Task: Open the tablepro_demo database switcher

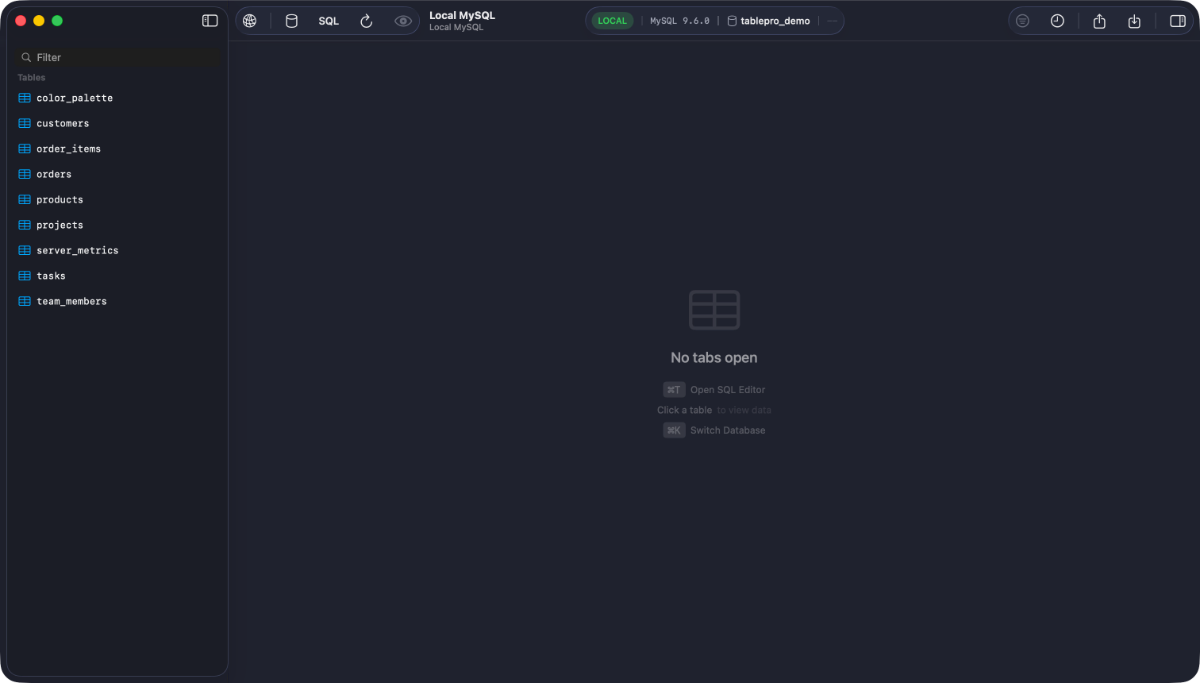Action: click(768, 21)
